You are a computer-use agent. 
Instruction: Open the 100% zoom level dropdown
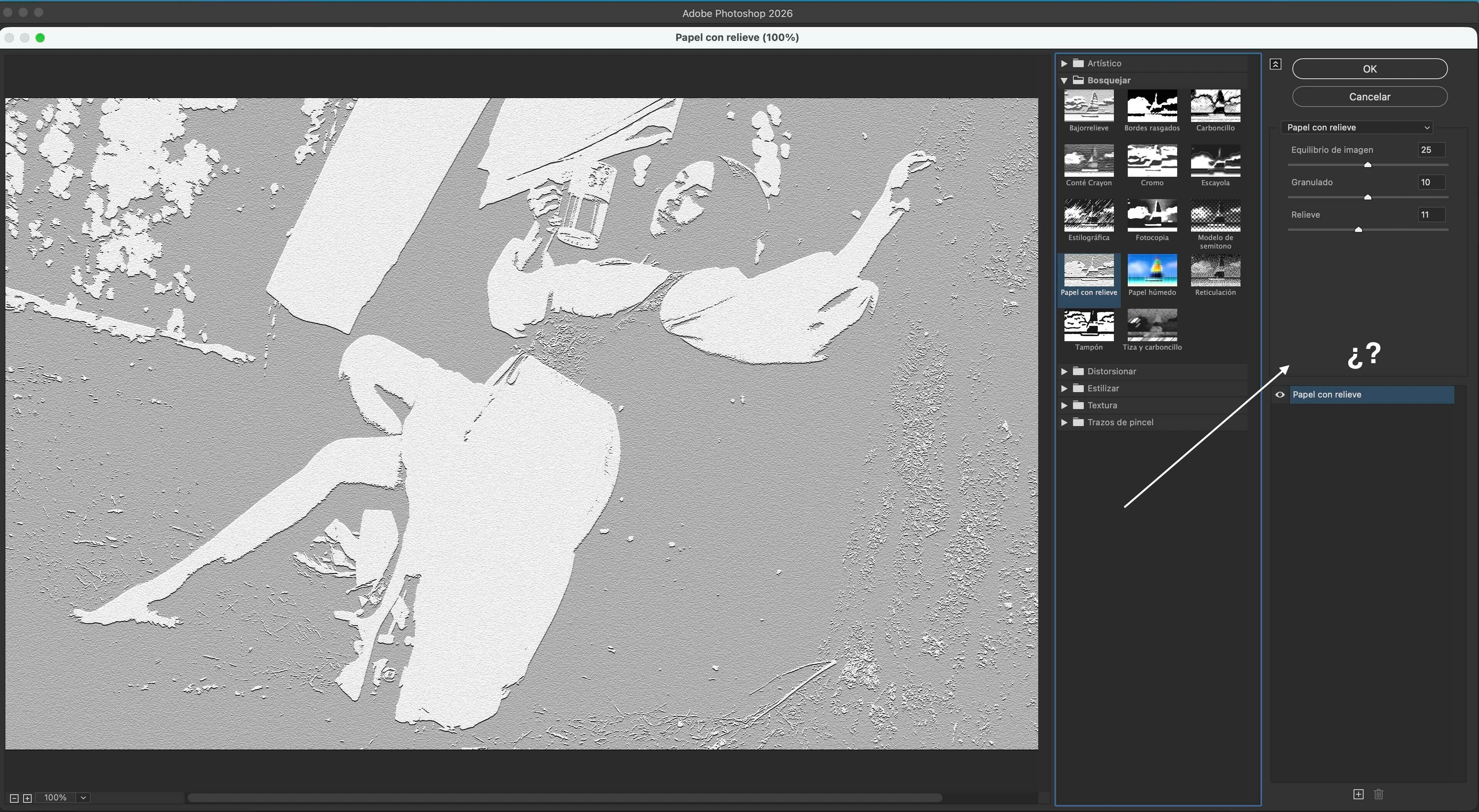(83, 798)
